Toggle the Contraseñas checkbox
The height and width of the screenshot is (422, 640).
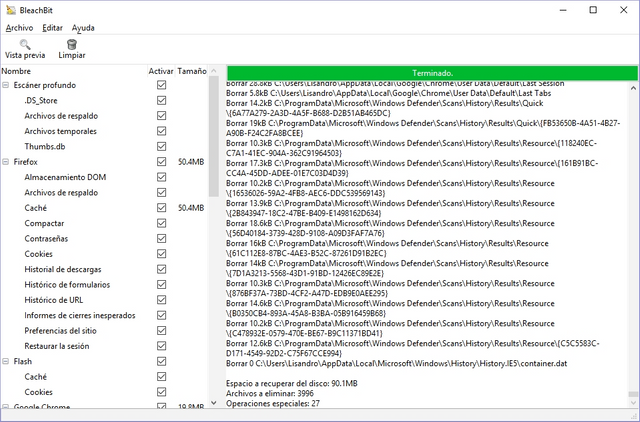162,238
